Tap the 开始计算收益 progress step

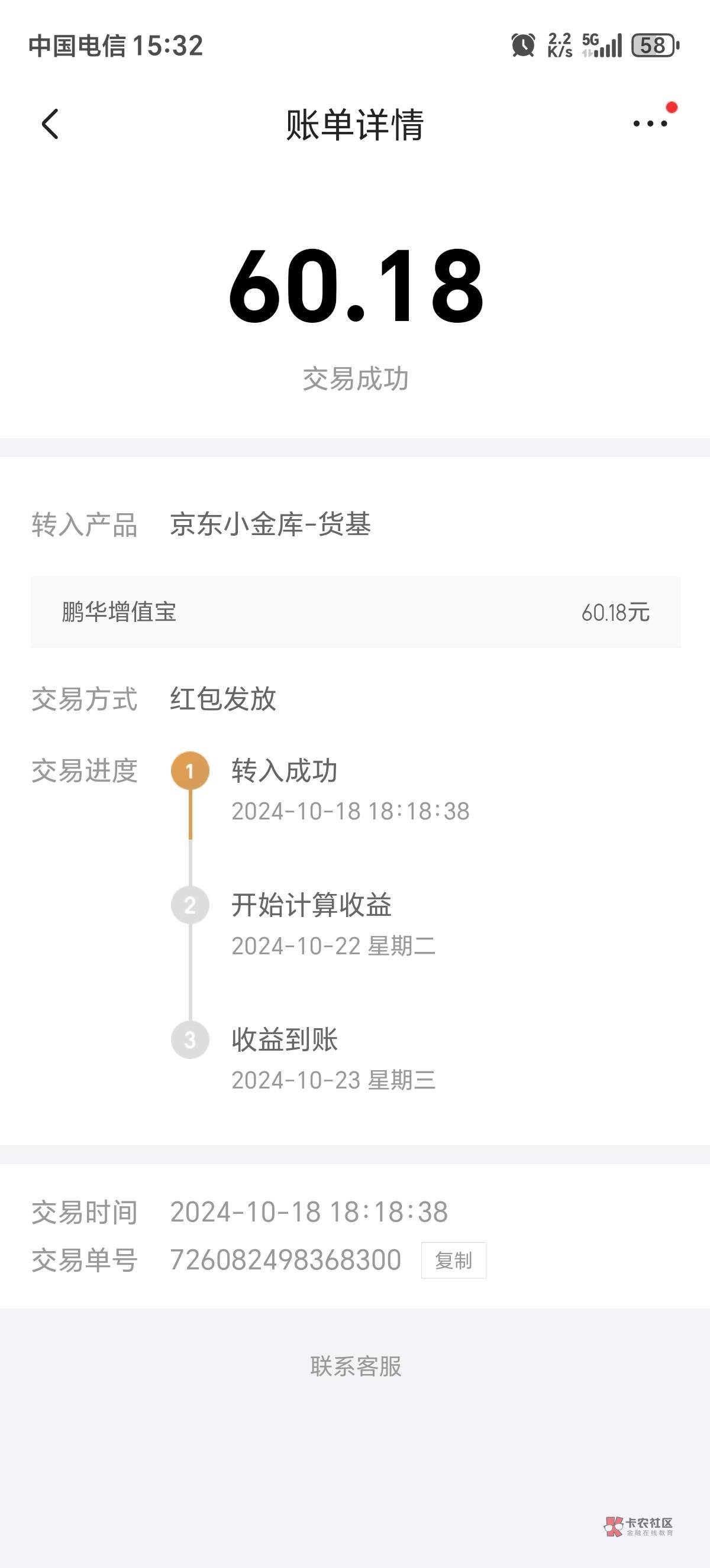(311, 905)
